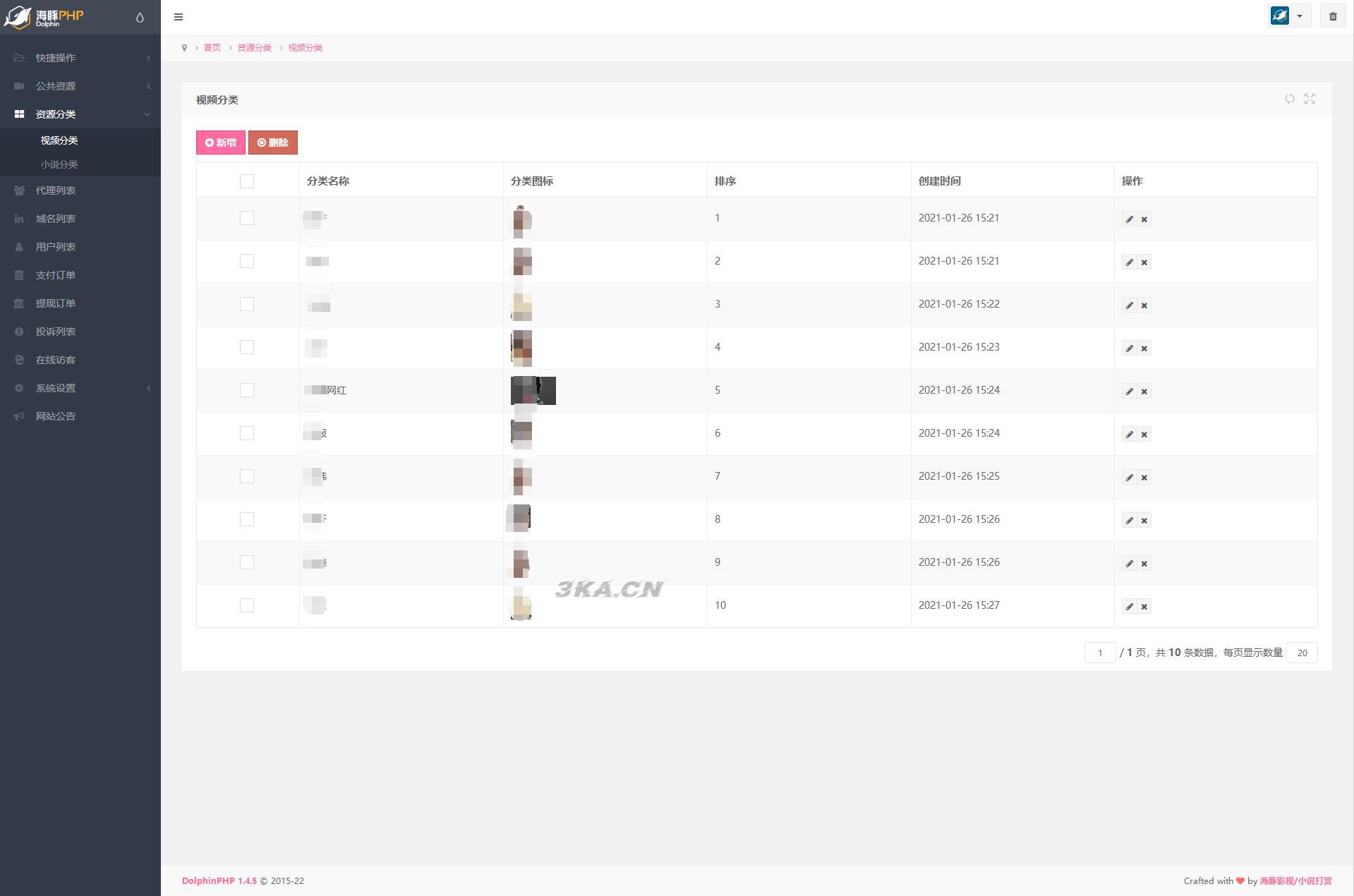Click the pink 新增 button
Screen dimensions: 1354x896
tap(221, 143)
